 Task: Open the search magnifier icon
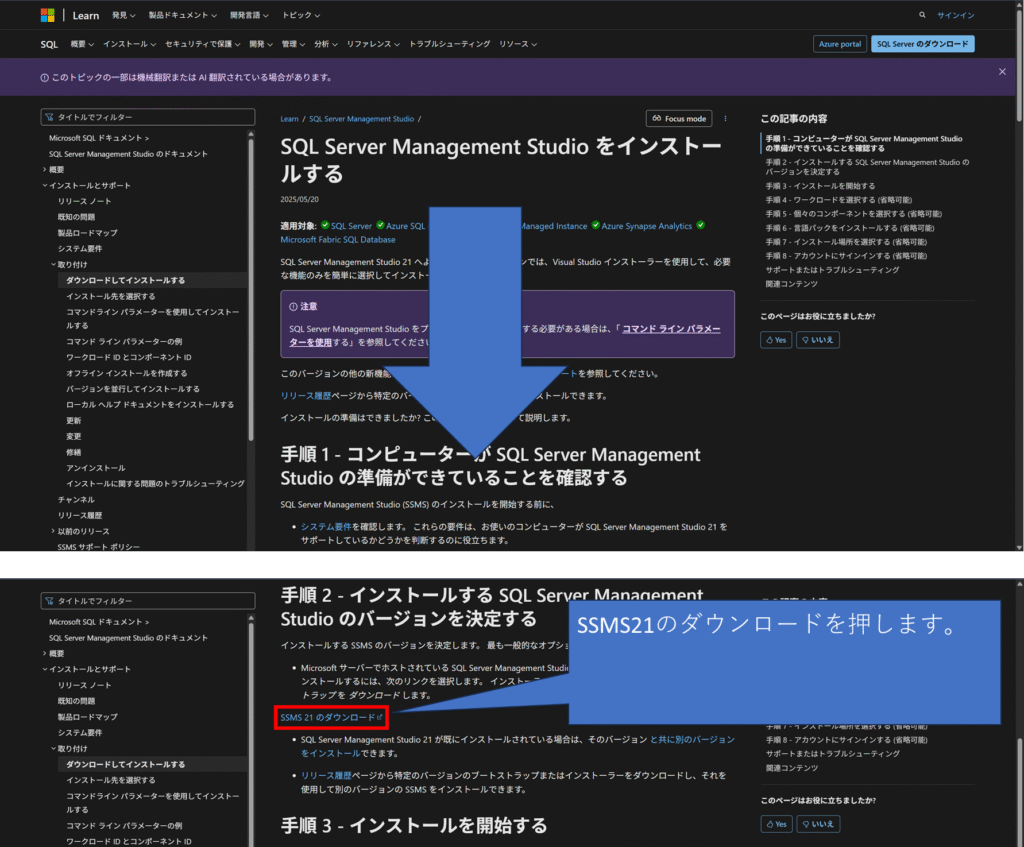(x=922, y=15)
